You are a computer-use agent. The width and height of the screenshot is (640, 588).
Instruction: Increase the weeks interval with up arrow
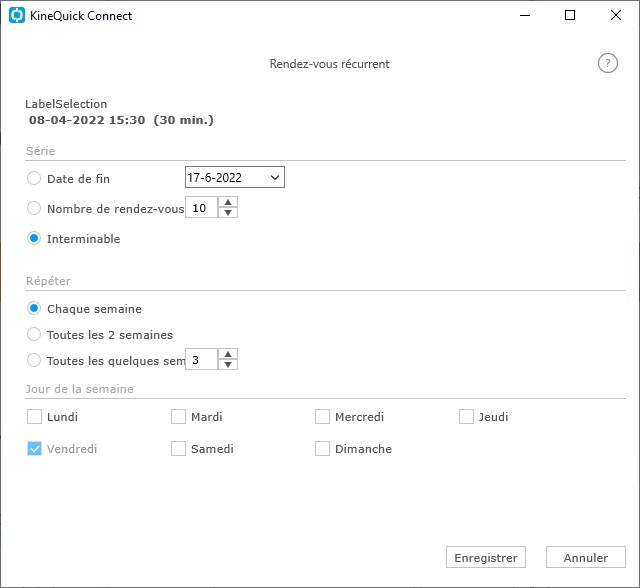click(228, 354)
